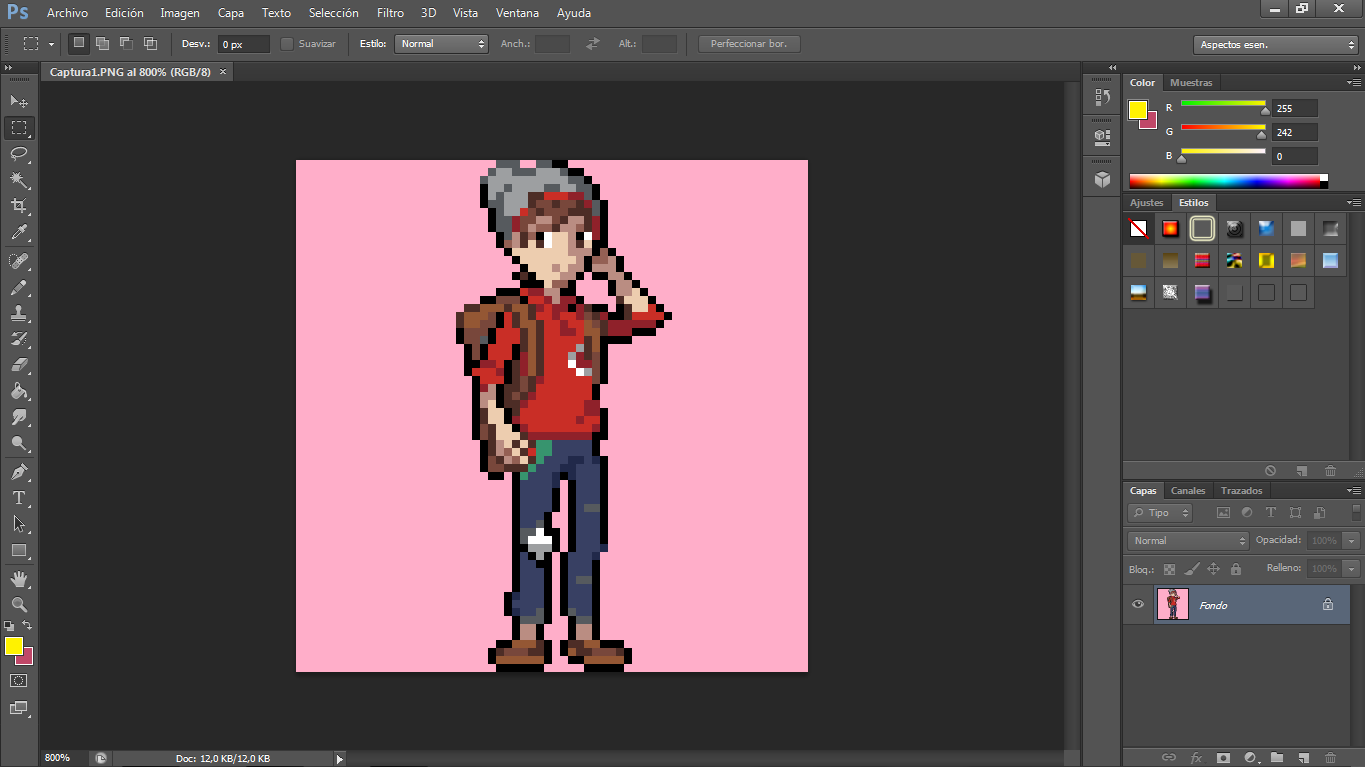Open the Filtro menu
Image resolution: width=1365 pixels, height=767 pixels.
(x=390, y=13)
